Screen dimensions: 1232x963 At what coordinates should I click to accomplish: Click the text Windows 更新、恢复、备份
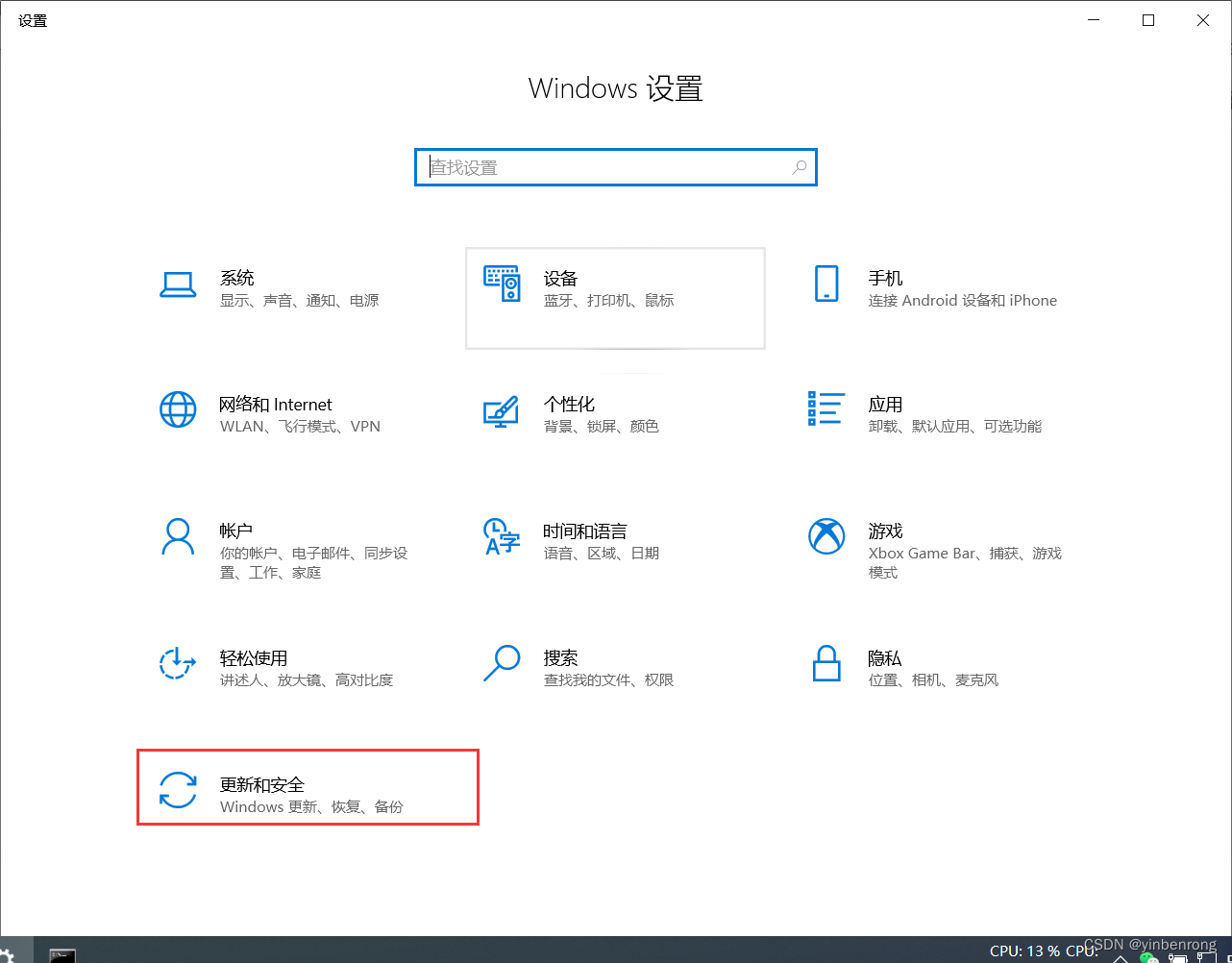tap(312, 807)
